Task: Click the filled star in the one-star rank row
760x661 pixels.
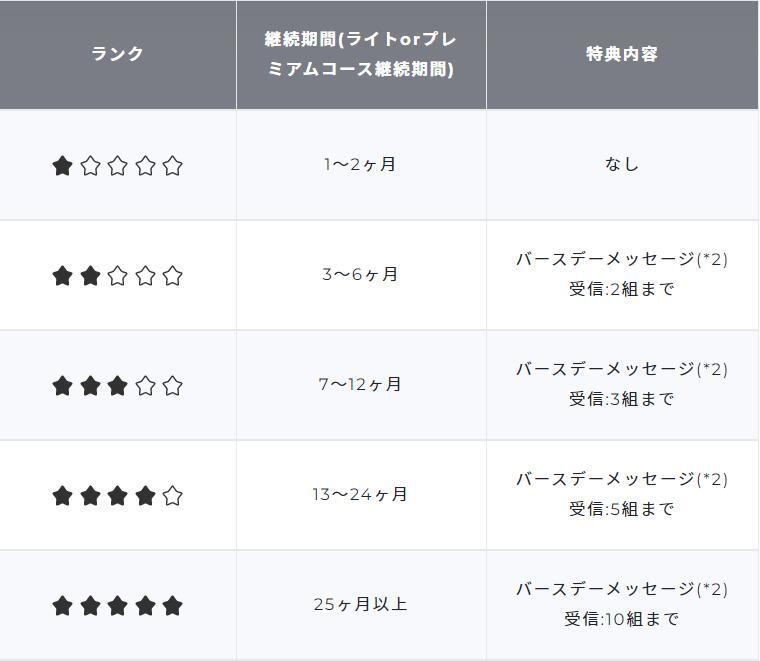Action: pyautogui.click(x=62, y=166)
